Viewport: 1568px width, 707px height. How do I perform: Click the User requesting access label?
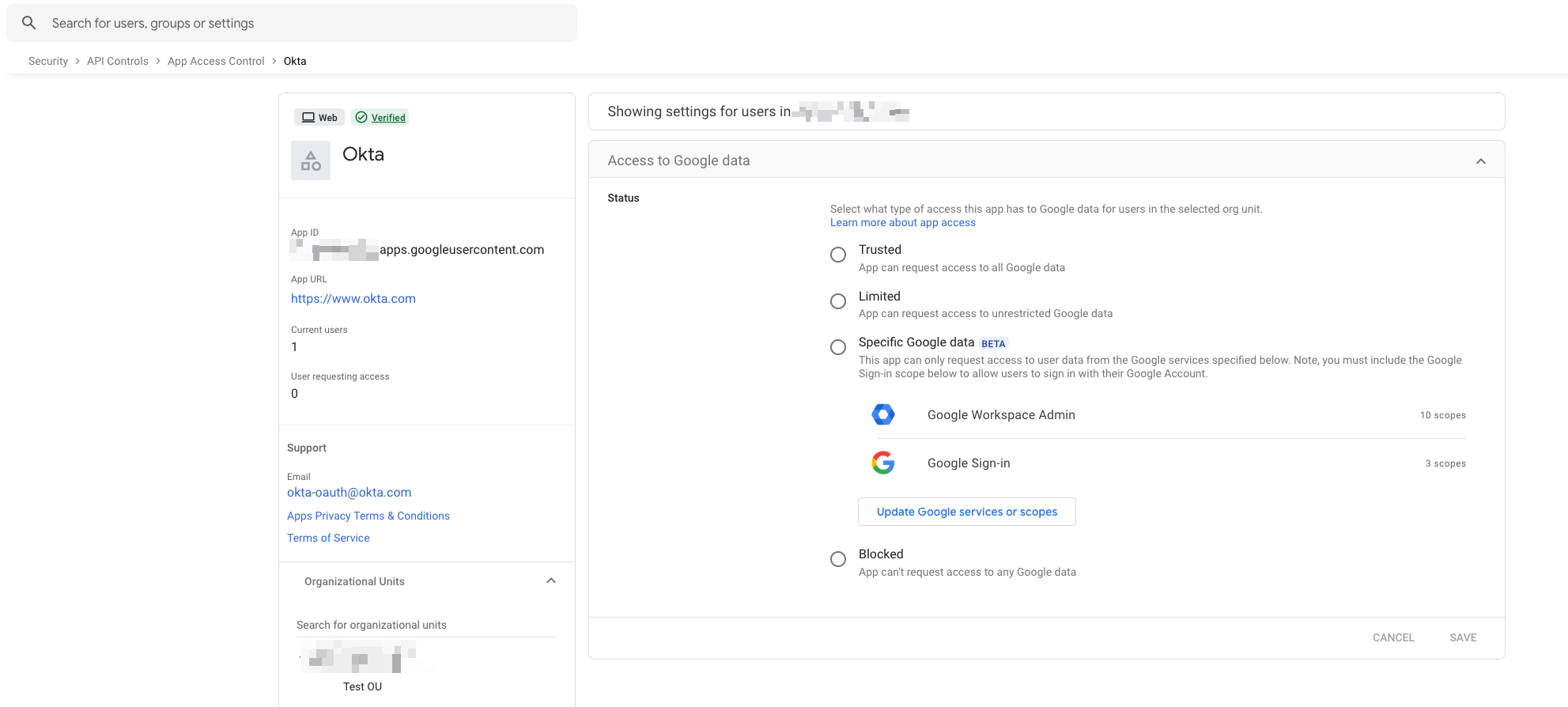[x=340, y=376]
